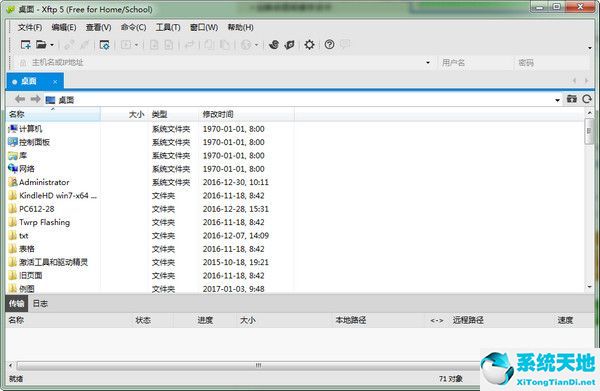600x391 pixels.
Task: Click the folder icon beside the path dropdown
Action: click(572, 99)
